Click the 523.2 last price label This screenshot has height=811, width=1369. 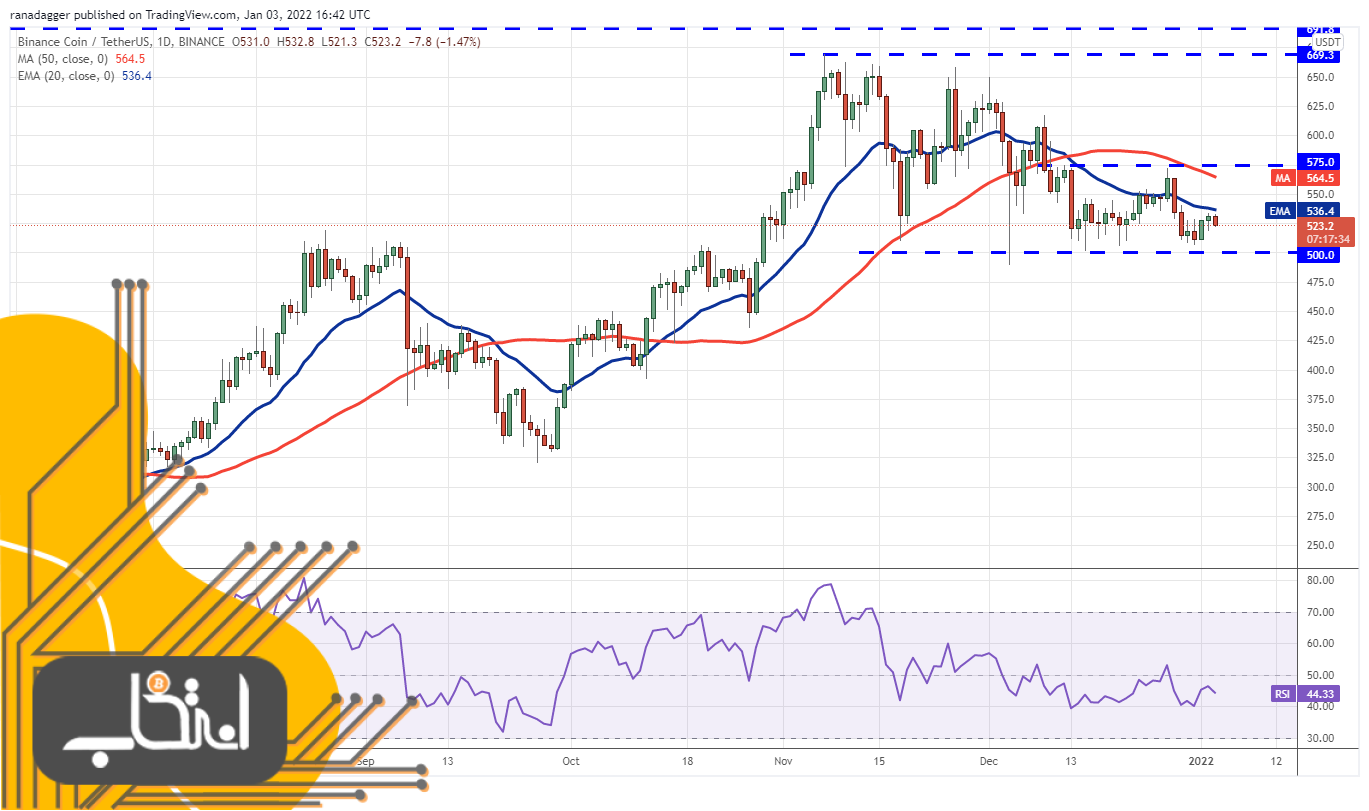point(1321,226)
